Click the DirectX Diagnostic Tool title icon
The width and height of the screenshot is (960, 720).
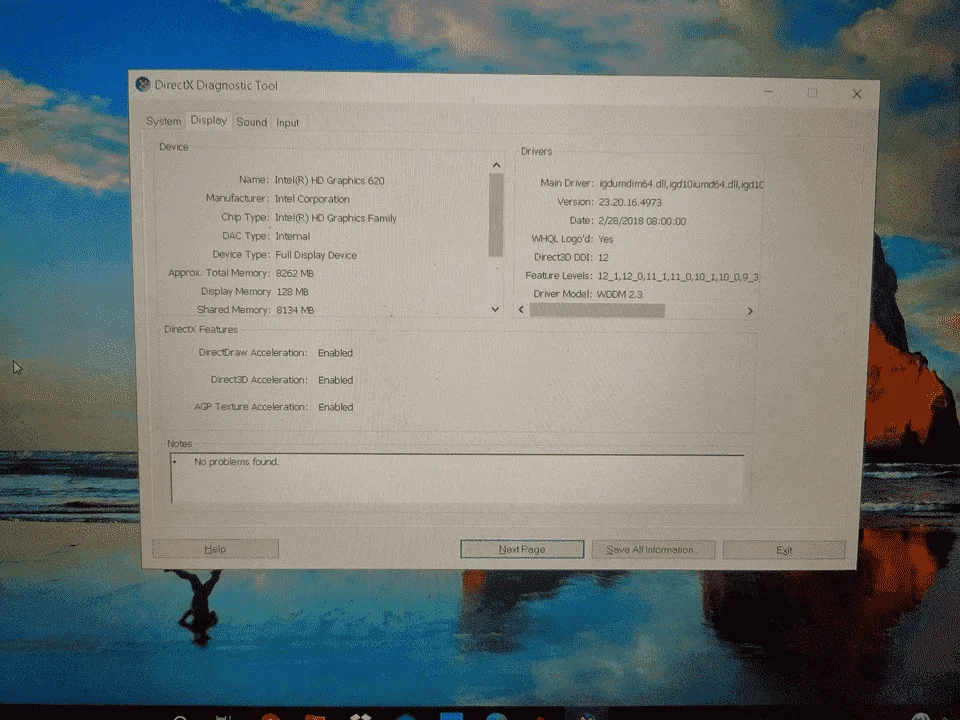pos(143,84)
